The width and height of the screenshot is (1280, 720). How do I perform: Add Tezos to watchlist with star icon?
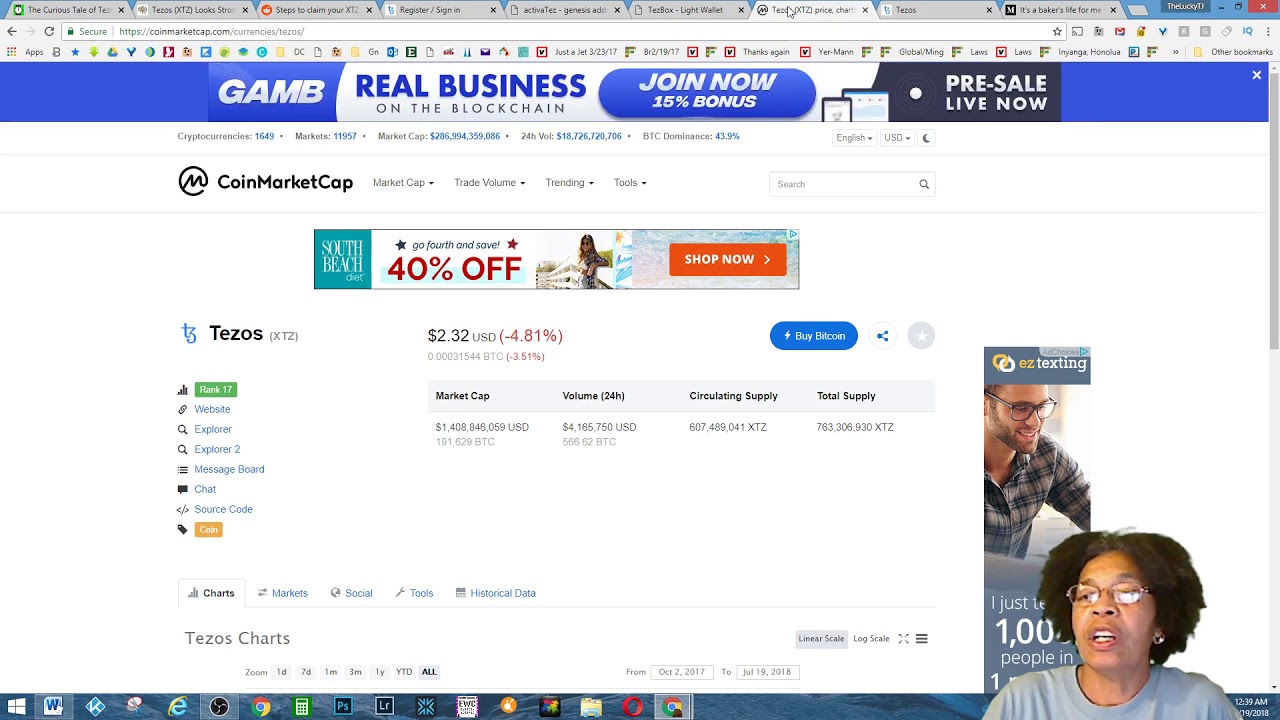point(921,336)
